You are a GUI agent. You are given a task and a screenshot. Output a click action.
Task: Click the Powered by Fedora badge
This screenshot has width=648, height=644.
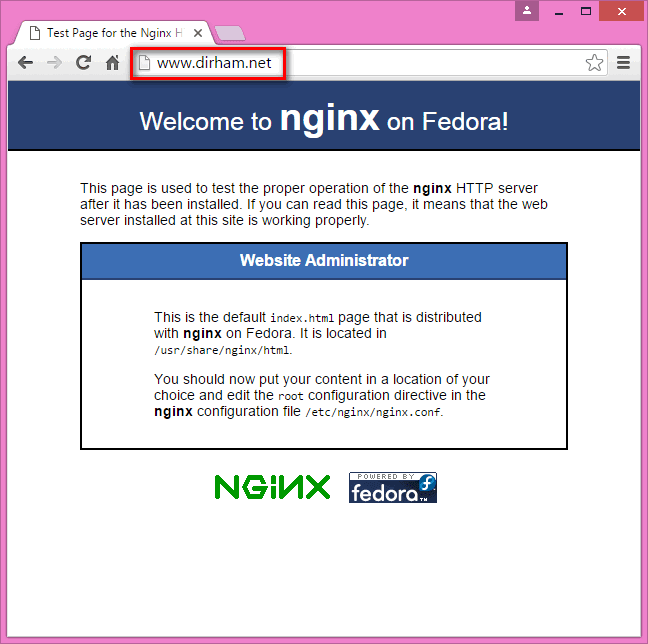click(x=393, y=488)
